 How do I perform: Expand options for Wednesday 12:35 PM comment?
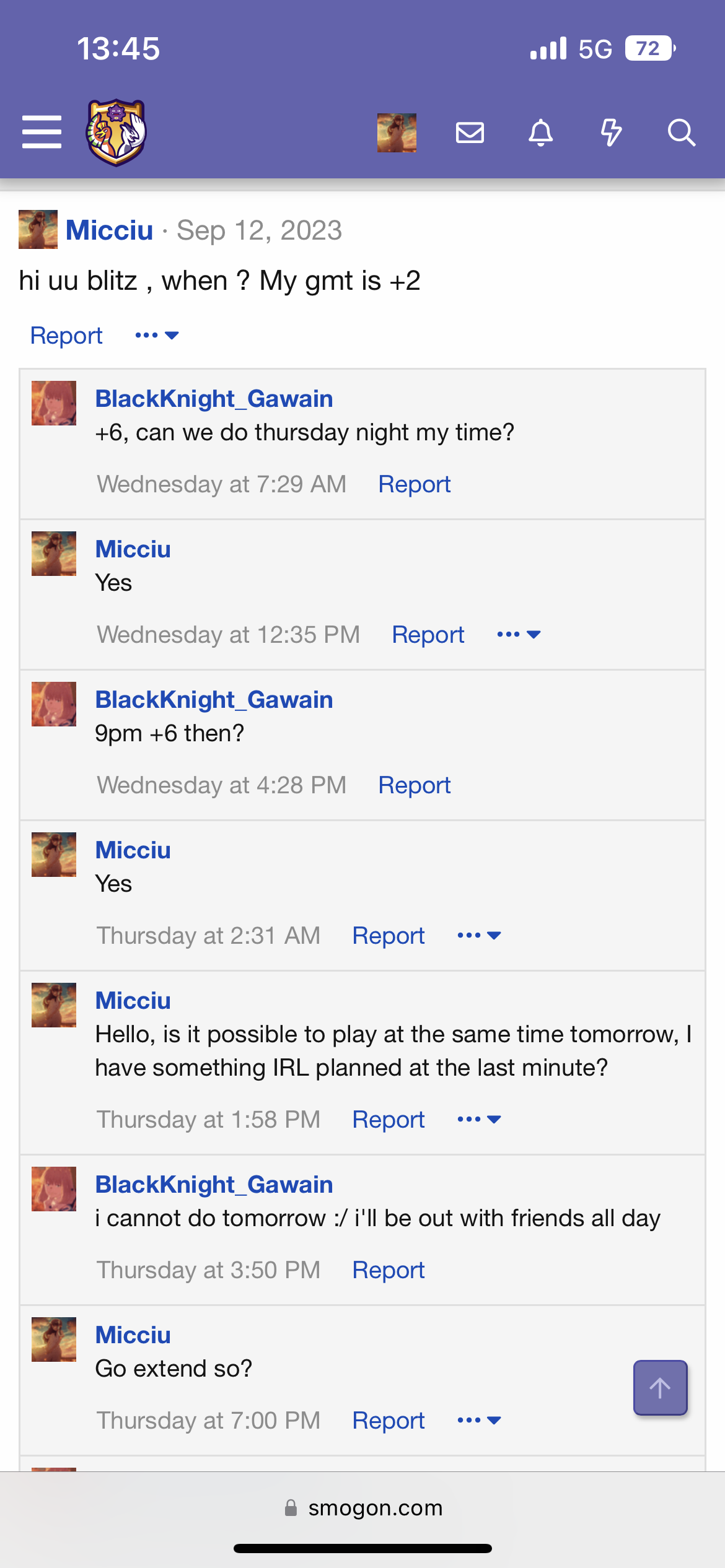pos(519,635)
